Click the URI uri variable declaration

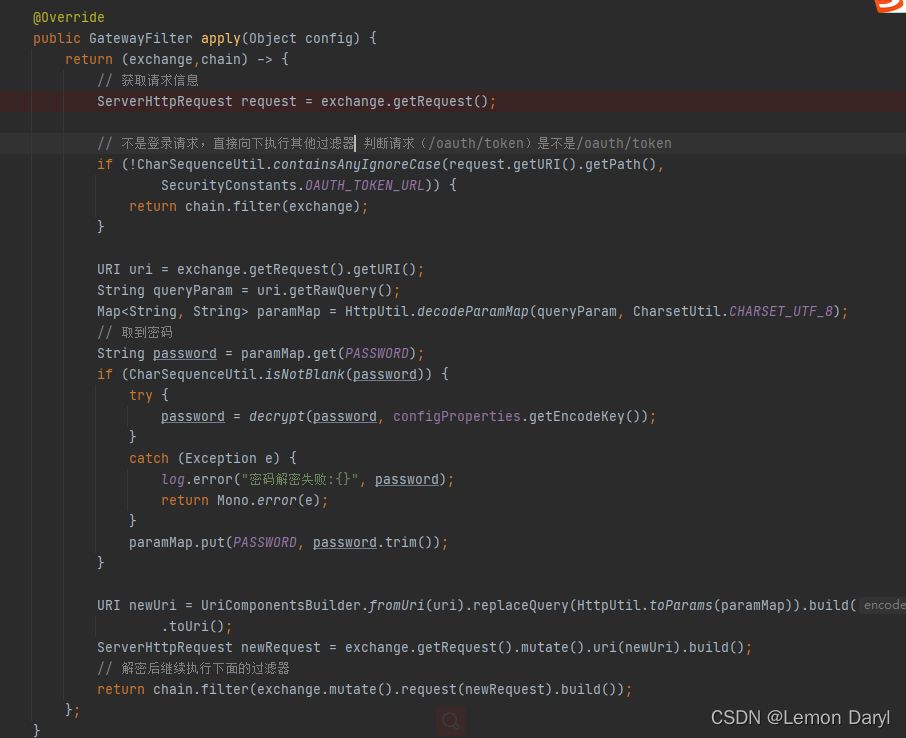[125, 269]
